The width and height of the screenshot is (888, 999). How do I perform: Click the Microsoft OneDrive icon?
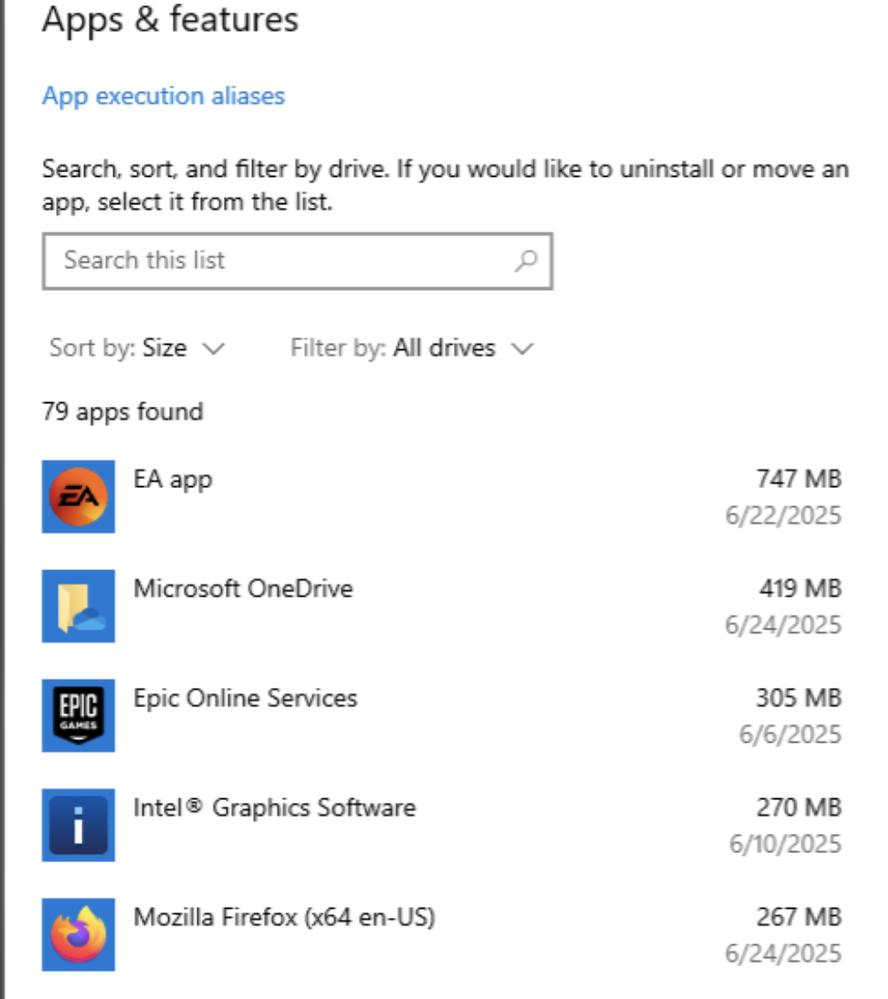coord(78,606)
